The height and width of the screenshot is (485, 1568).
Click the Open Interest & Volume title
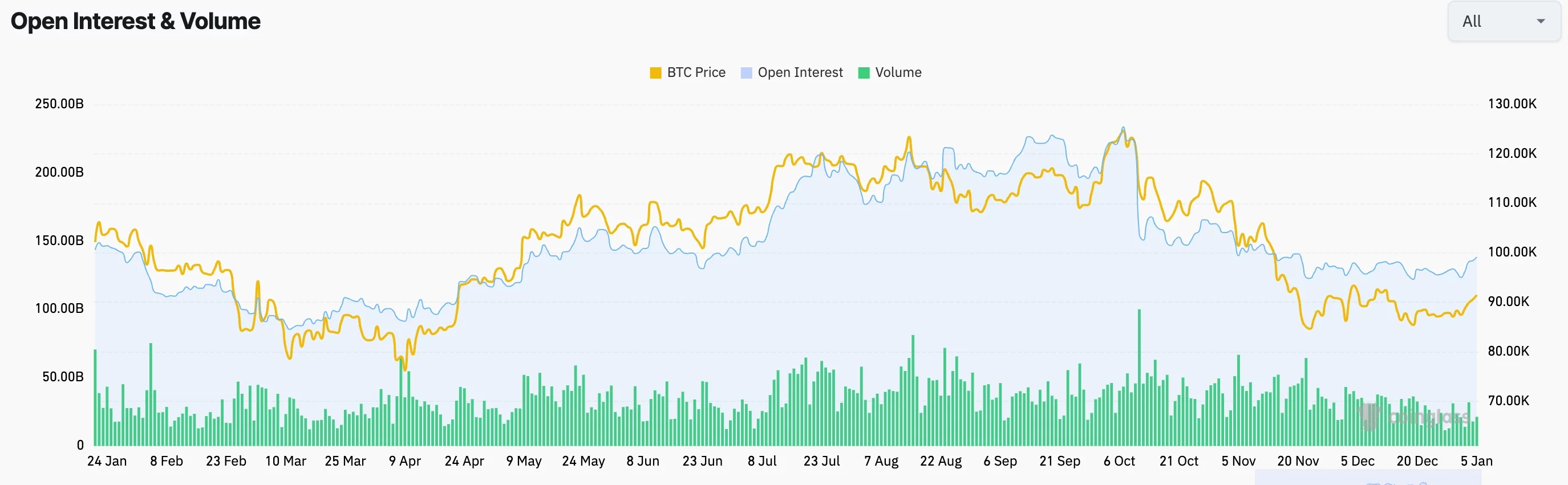(x=135, y=21)
